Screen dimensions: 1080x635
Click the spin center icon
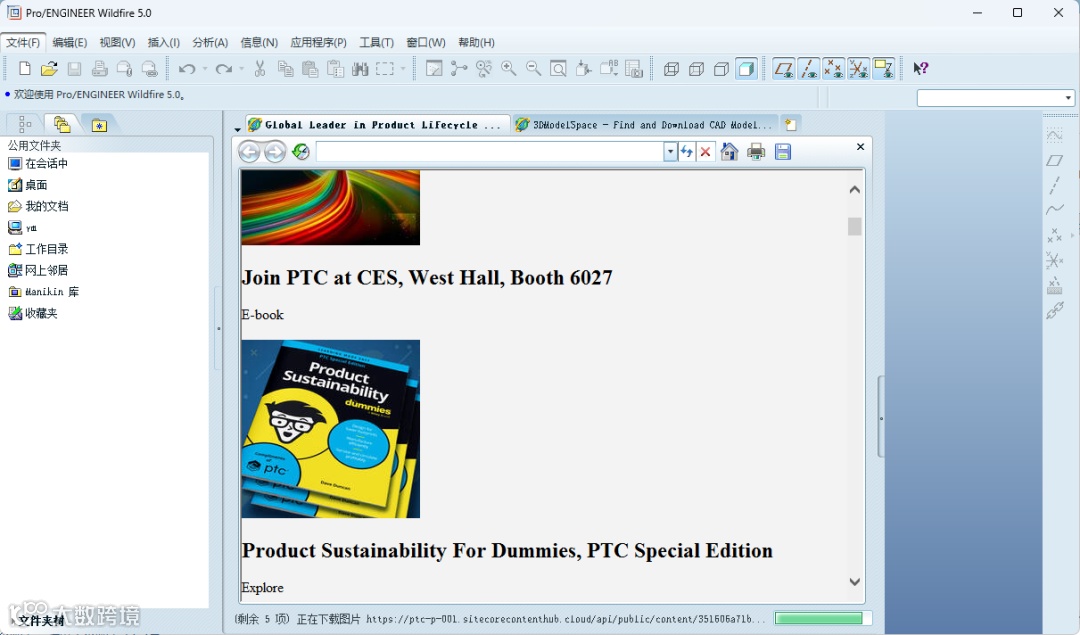click(x=459, y=68)
